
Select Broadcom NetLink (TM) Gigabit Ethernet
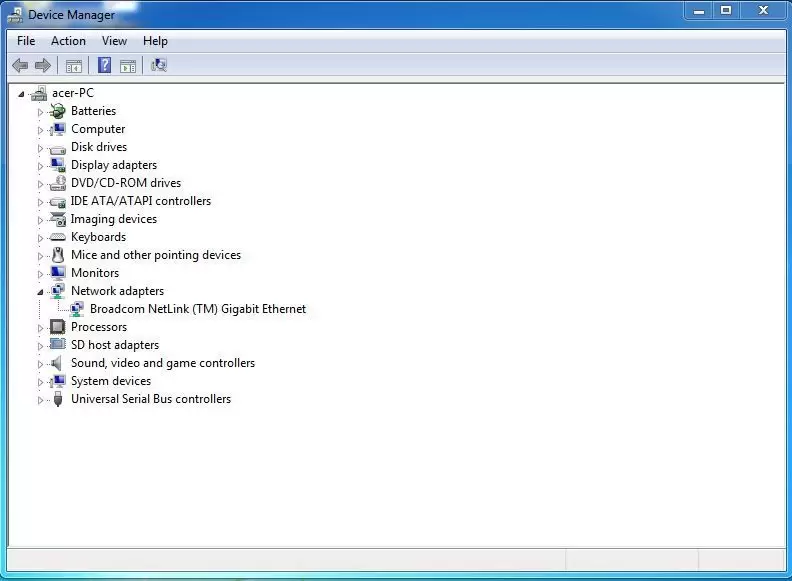[198, 309]
